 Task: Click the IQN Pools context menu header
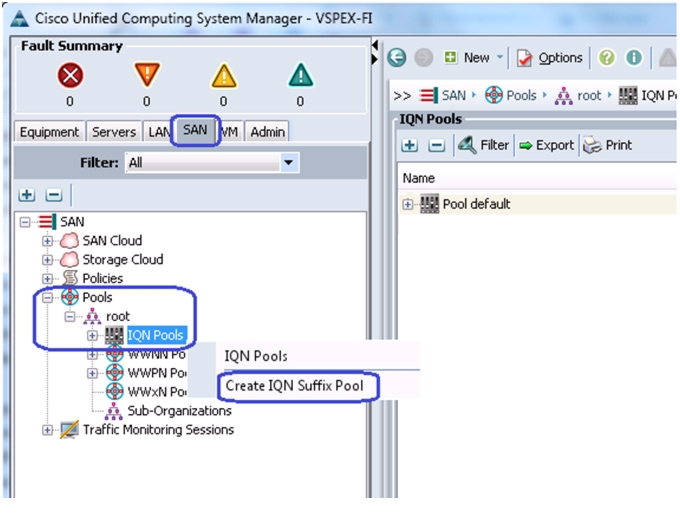[x=256, y=356]
